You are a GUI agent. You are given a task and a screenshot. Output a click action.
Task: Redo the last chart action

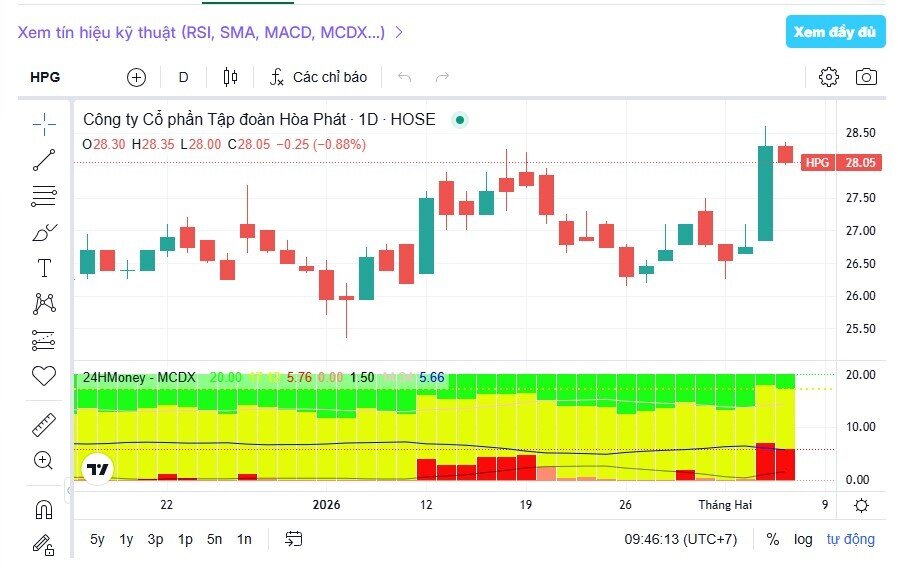(442, 77)
